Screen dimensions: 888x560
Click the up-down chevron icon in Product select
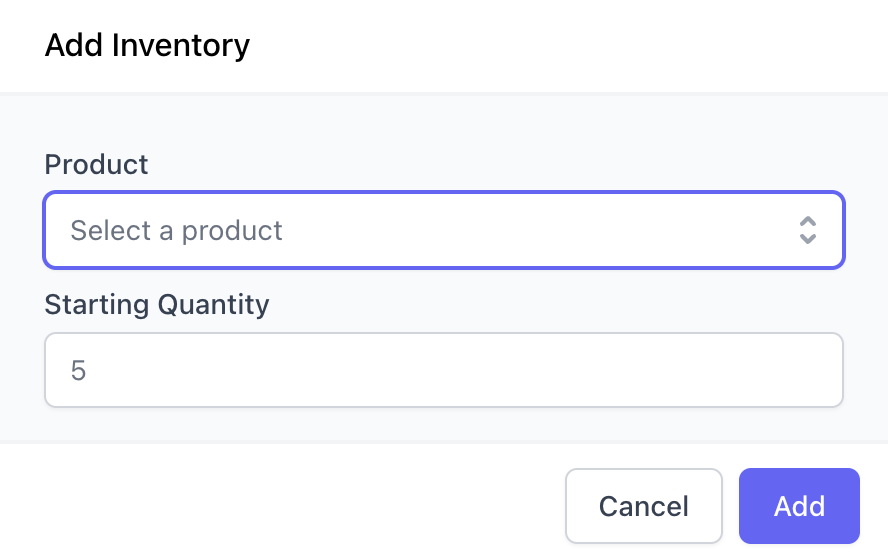coord(808,230)
